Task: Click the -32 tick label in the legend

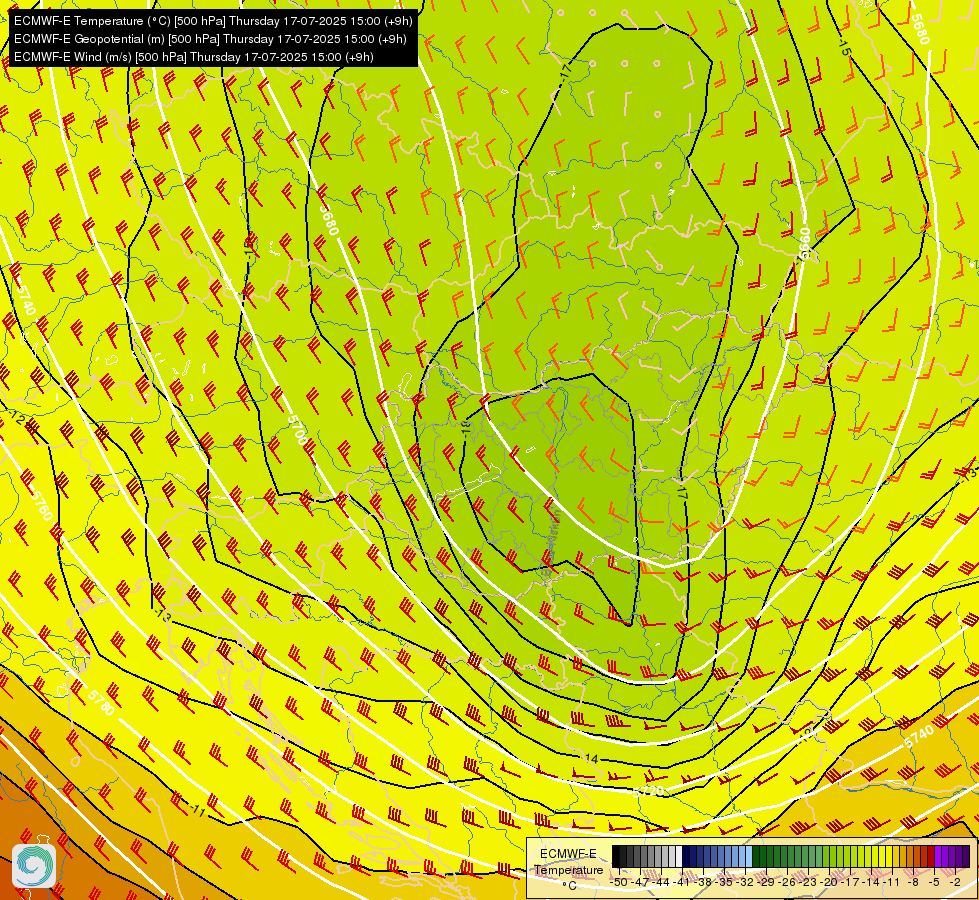Action: (x=745, y=882)
